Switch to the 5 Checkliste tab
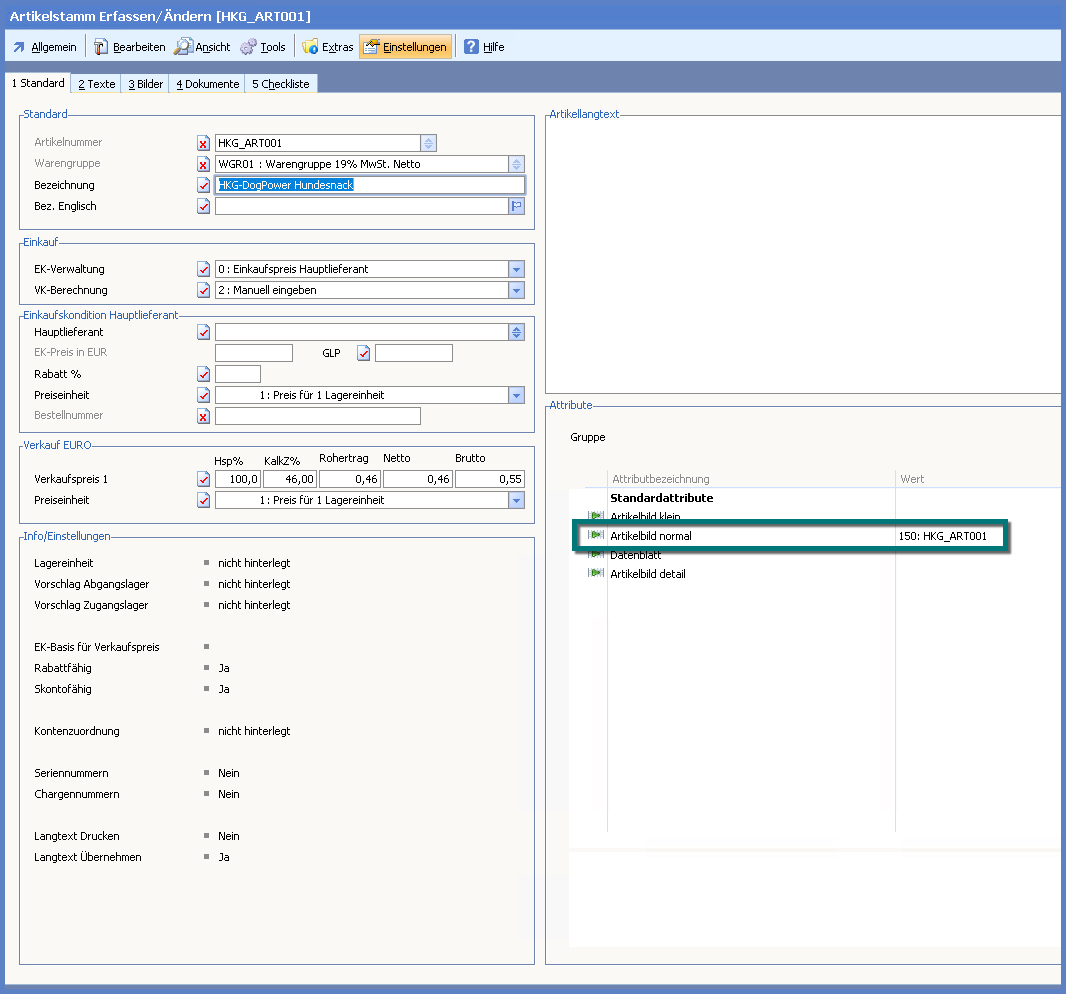 (280, 84)
